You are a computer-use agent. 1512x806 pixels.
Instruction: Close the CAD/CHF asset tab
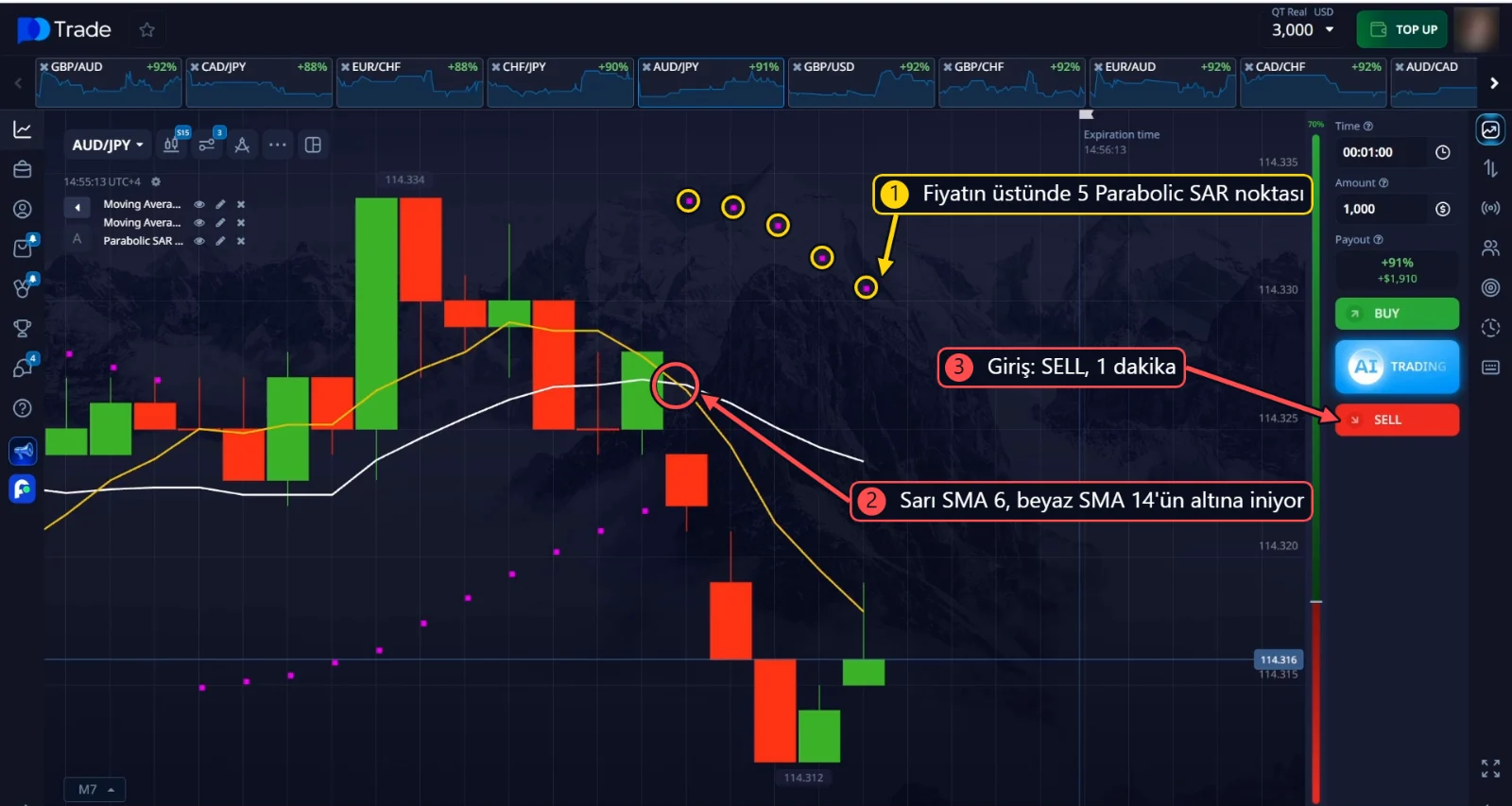[x=1249, y=67]
